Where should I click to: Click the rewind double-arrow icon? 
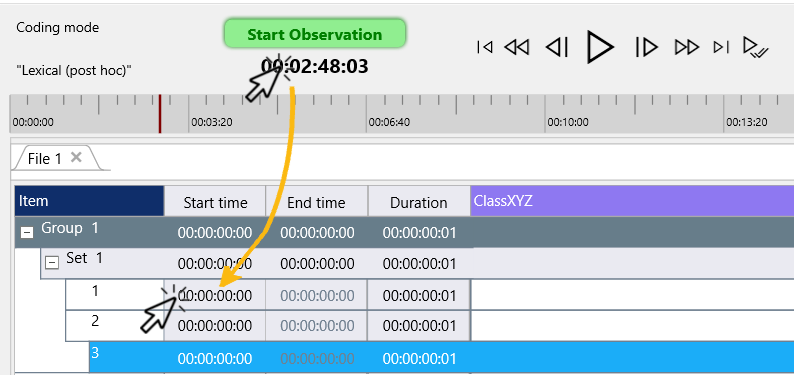[517, 48]
